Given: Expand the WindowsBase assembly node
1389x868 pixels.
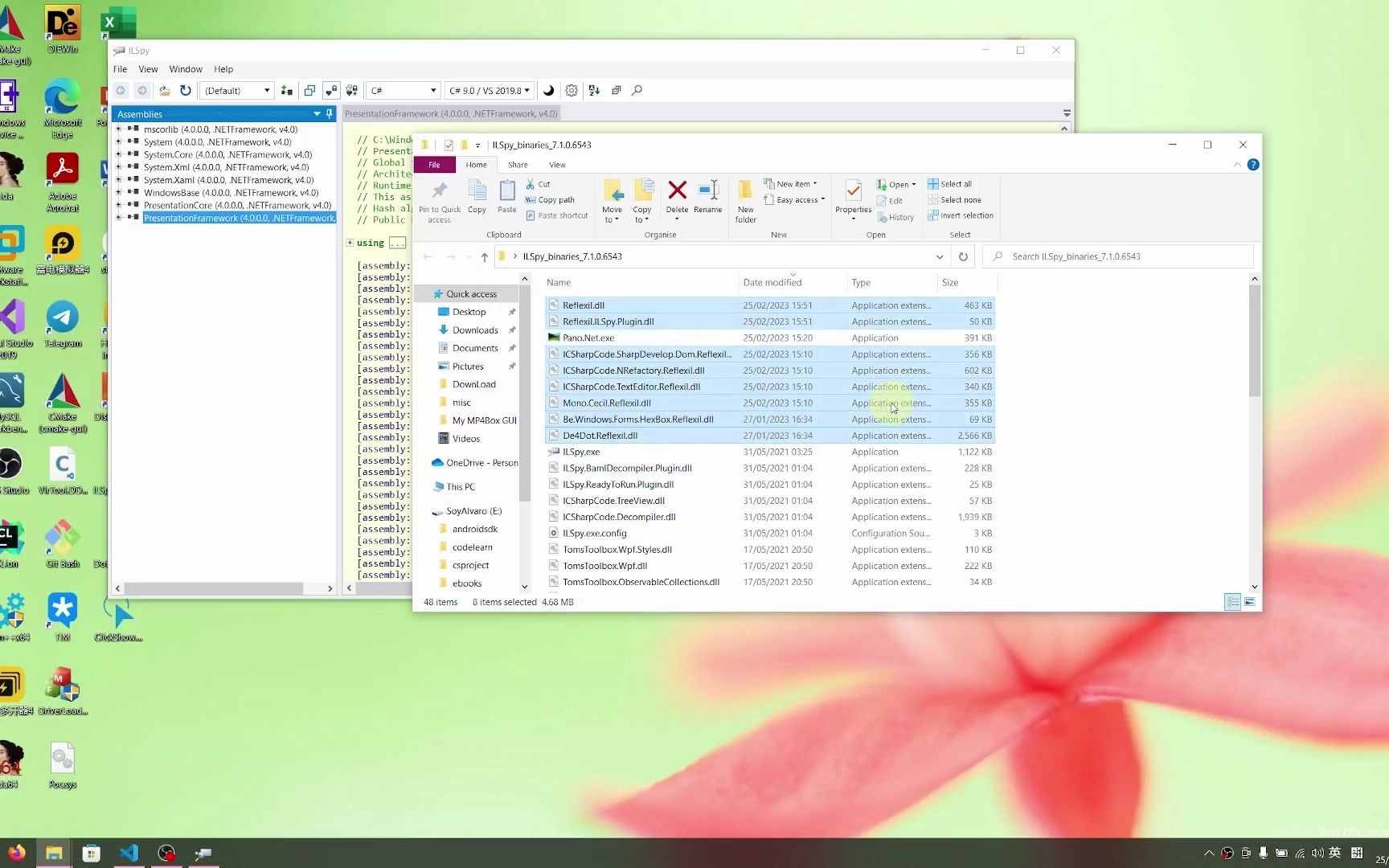Looking at the screenshot, I should [119, 193].
